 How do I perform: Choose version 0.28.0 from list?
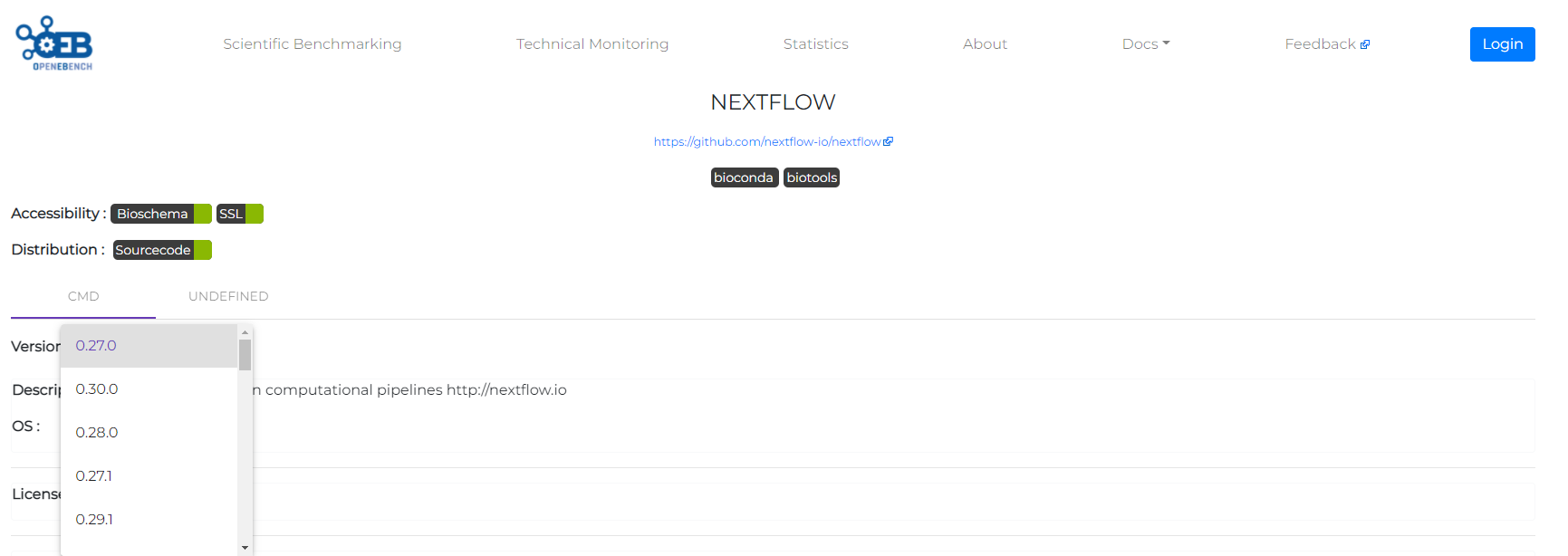pos(149,433)
